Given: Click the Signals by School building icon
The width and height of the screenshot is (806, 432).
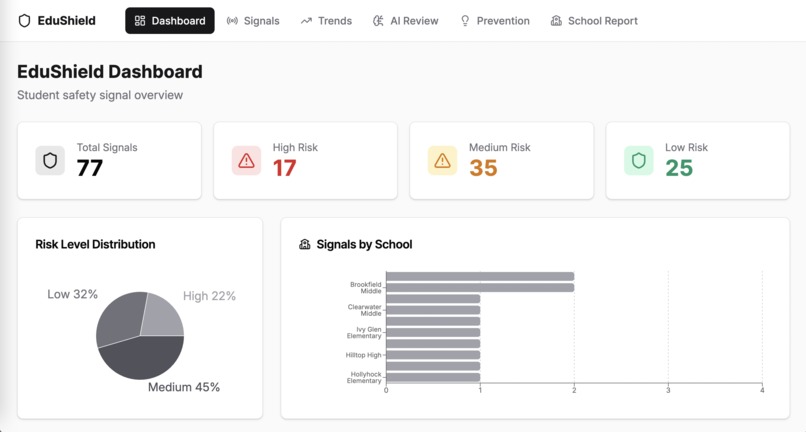Looking at the screenshot, I should [x=305, y=244].
